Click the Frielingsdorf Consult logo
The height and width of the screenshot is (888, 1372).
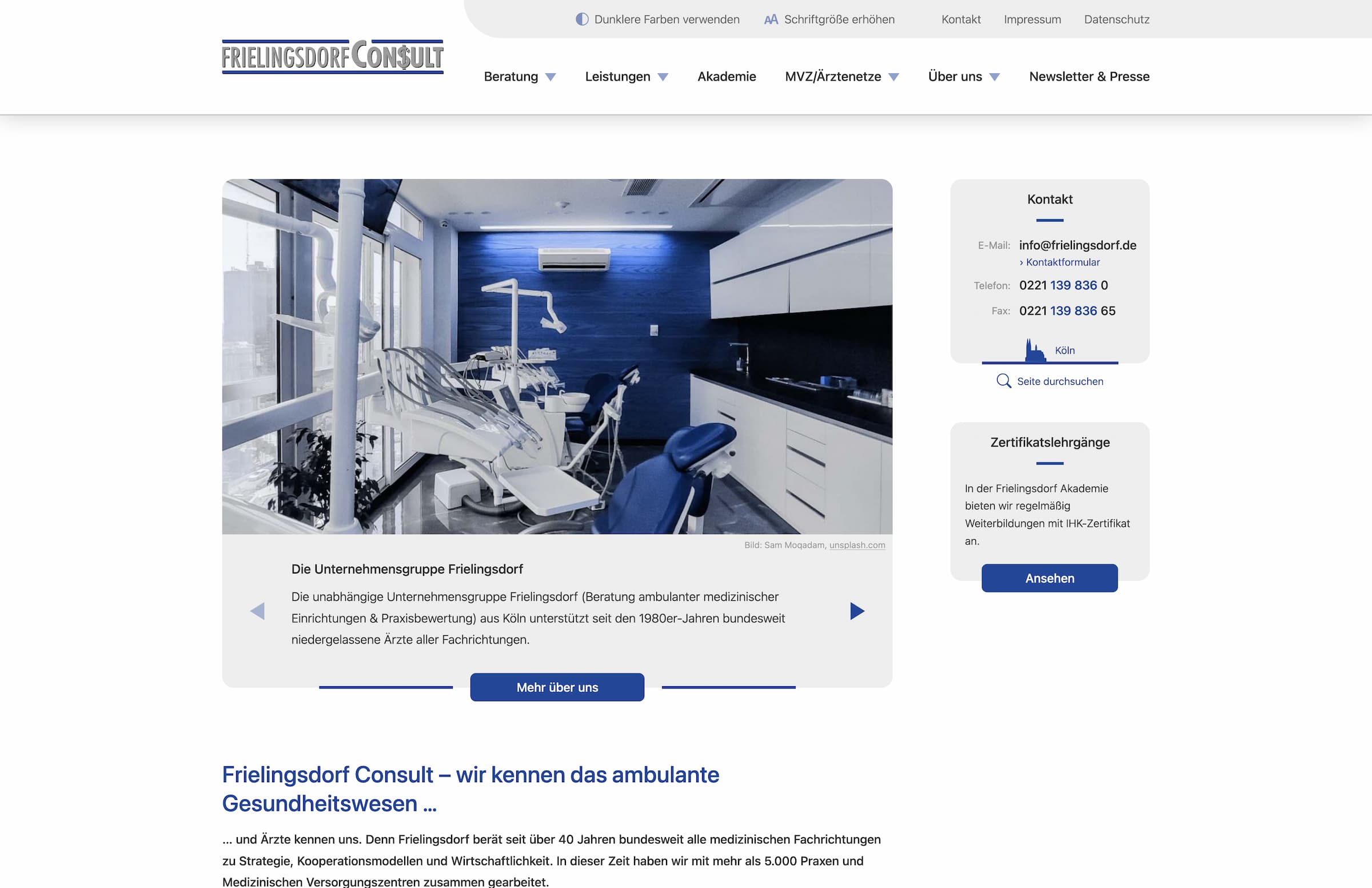[x=333, y=57]
